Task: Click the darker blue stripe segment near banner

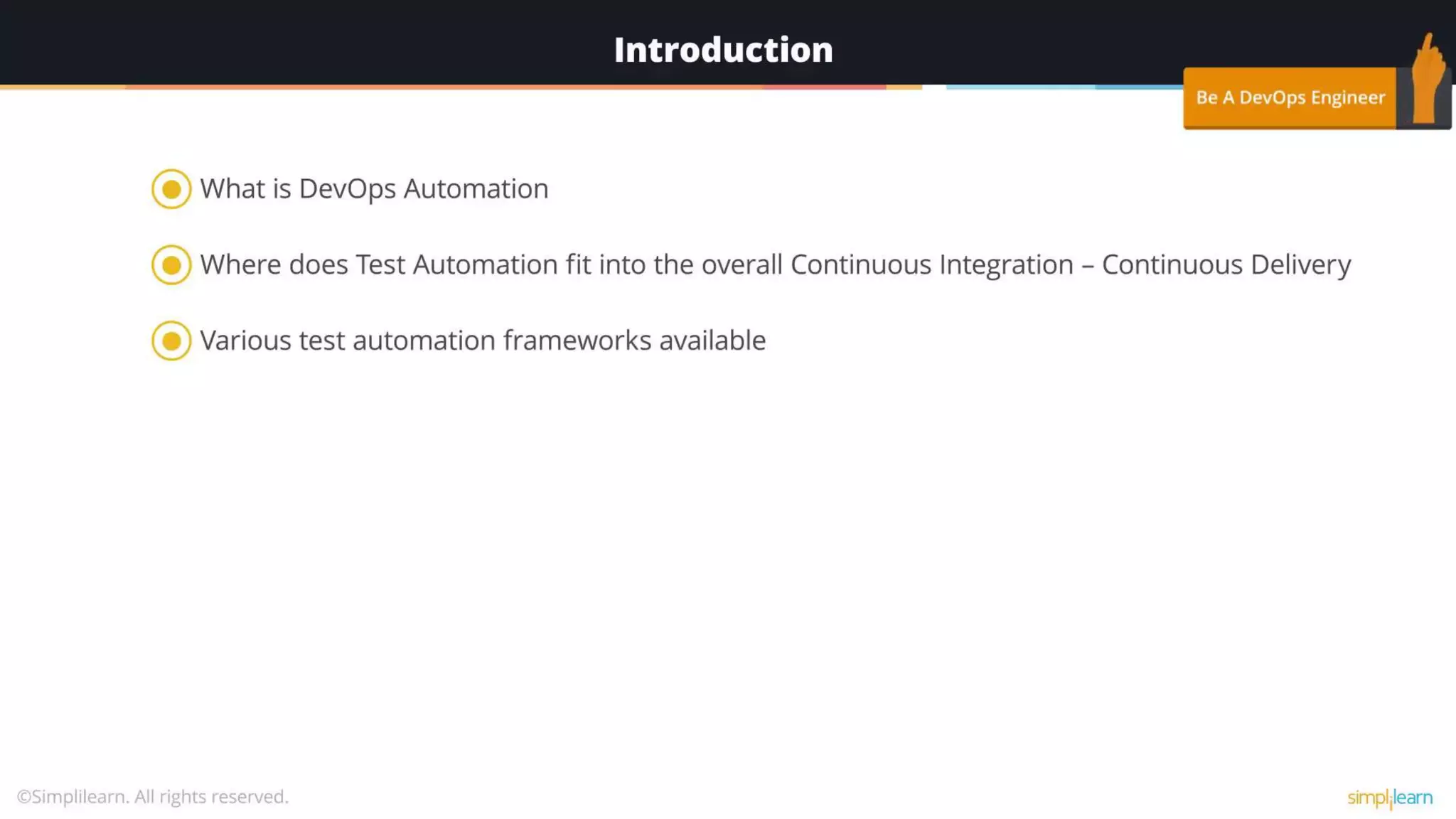Action: pyautogui.click(x=1139, y=87)
